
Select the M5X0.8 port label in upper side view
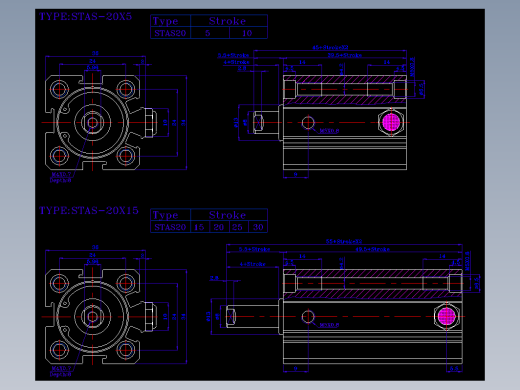click(x=329, y=131)
